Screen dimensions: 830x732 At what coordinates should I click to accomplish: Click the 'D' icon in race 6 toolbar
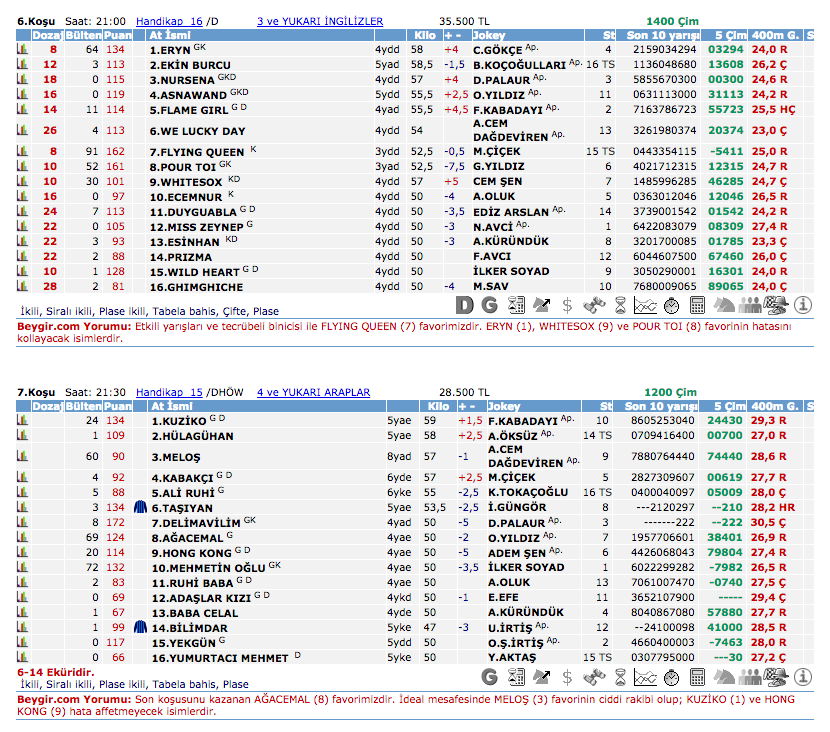point(465,304)
